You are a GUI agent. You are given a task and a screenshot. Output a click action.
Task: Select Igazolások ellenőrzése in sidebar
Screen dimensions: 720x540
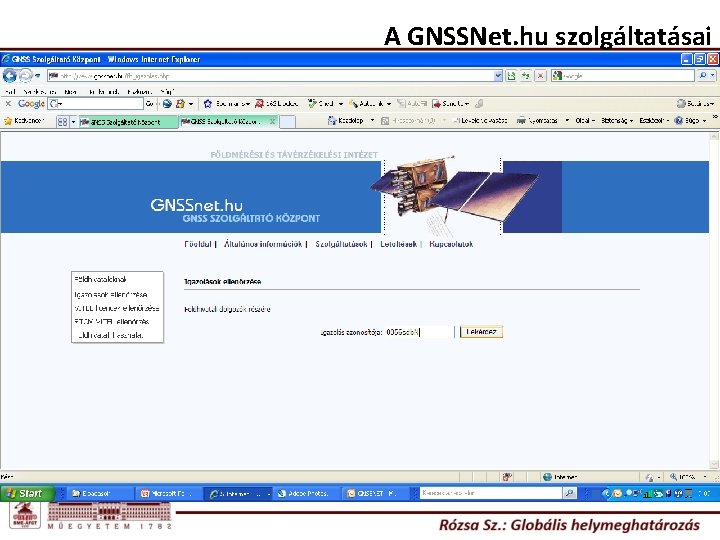point(111,294)
